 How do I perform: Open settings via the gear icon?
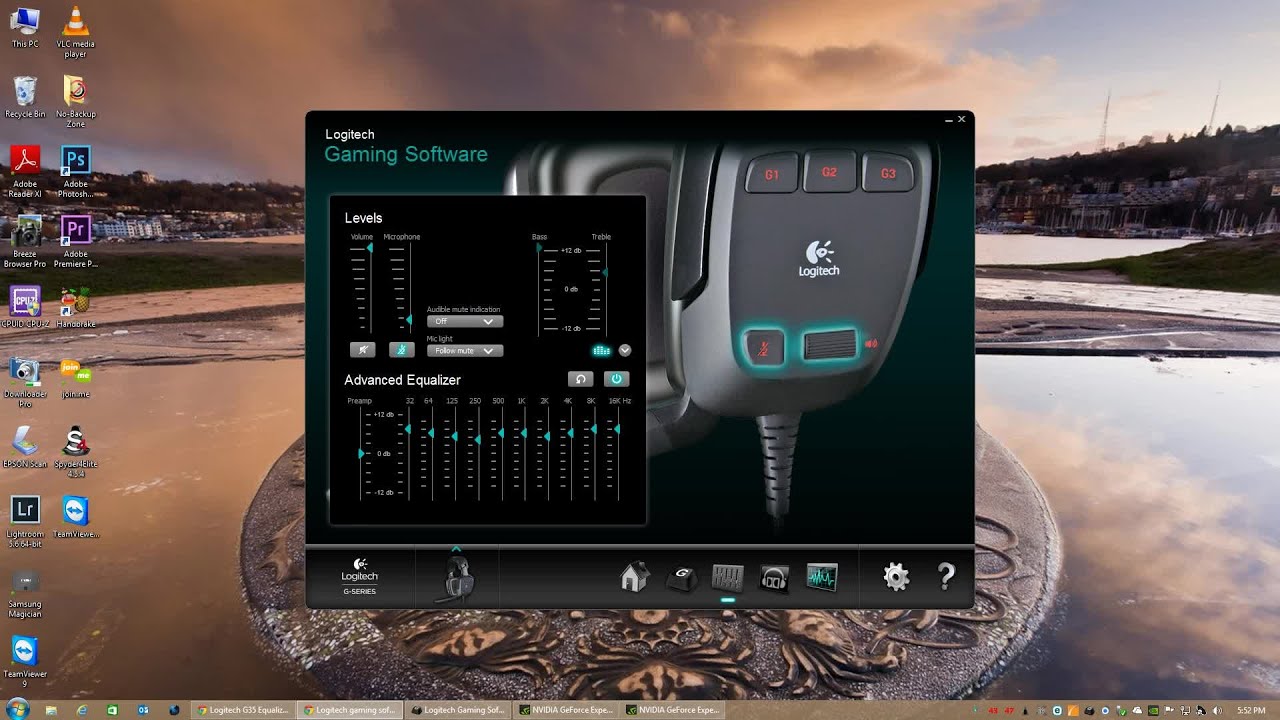pos(896,576)
